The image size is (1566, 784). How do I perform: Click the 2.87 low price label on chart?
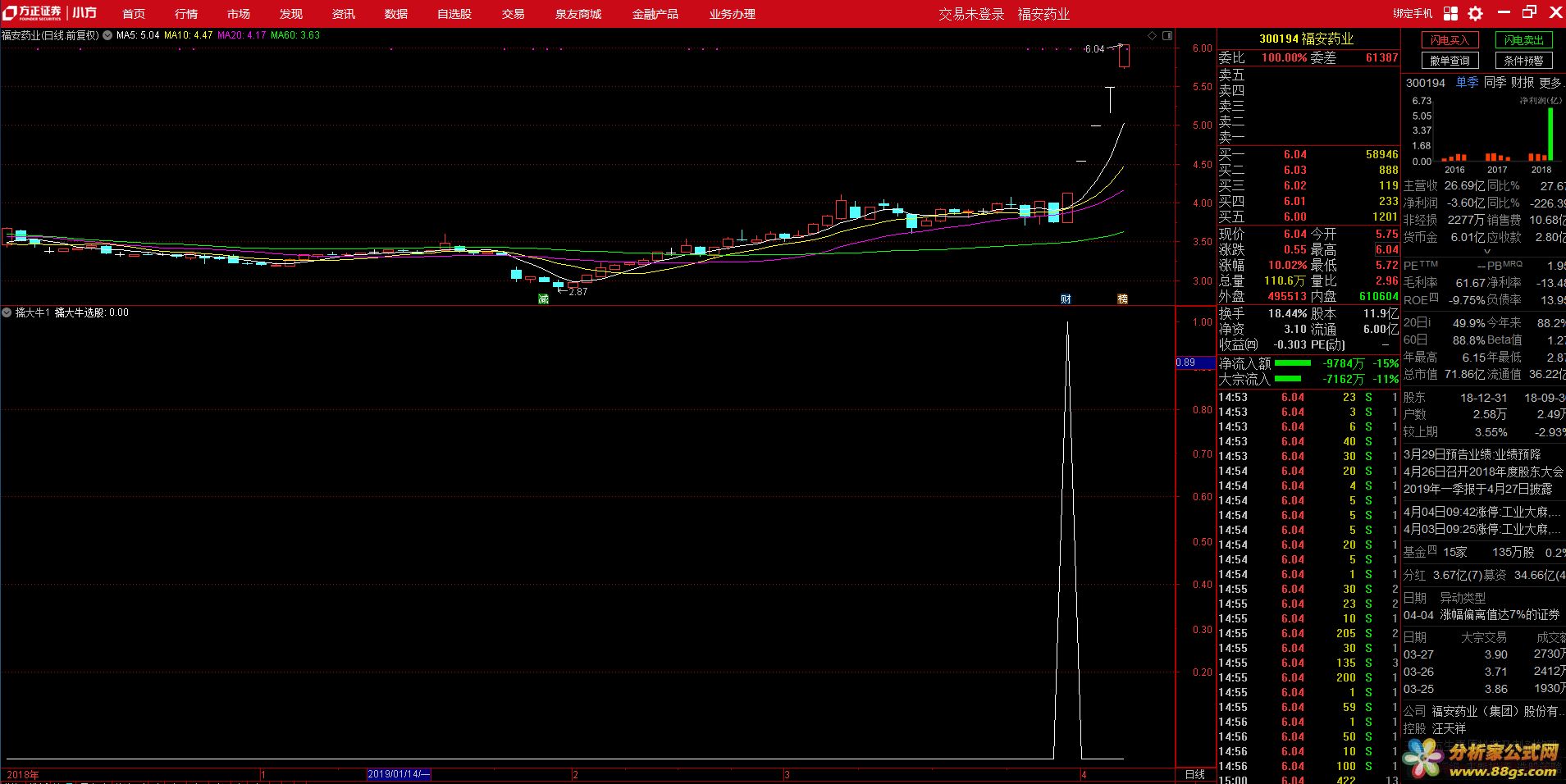(578, 292)
